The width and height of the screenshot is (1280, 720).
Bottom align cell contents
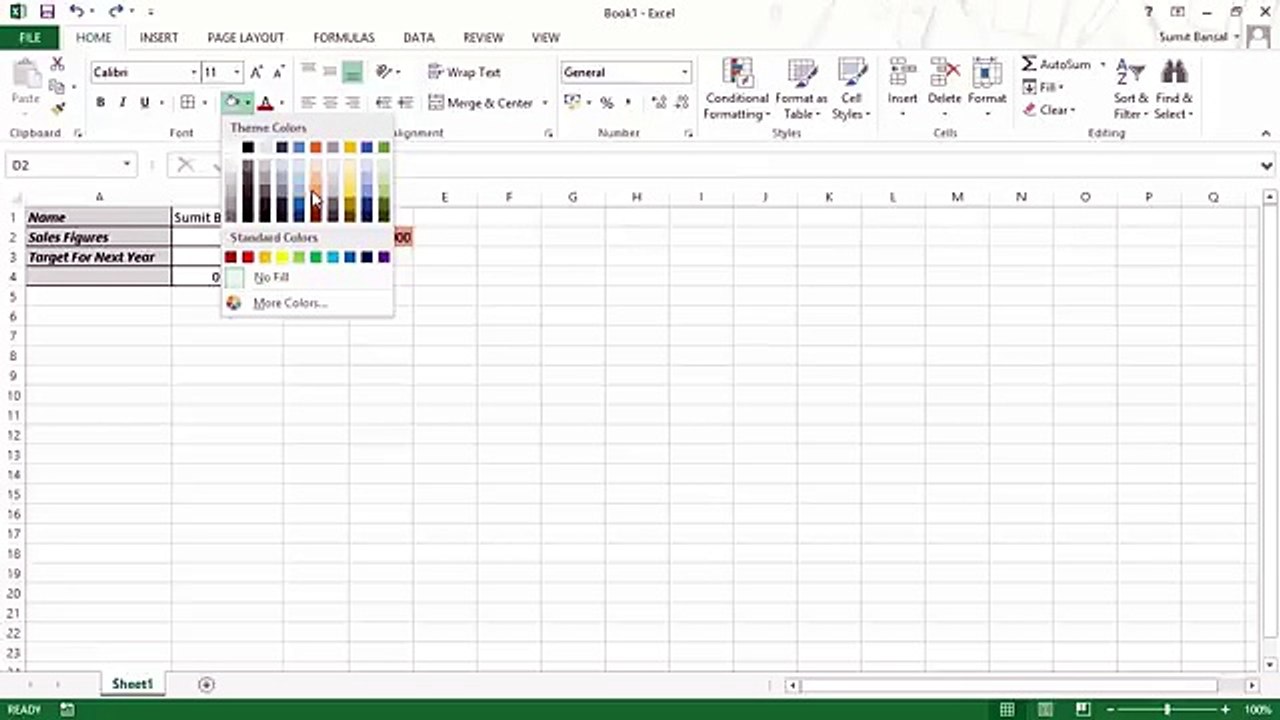coord(352,72)
